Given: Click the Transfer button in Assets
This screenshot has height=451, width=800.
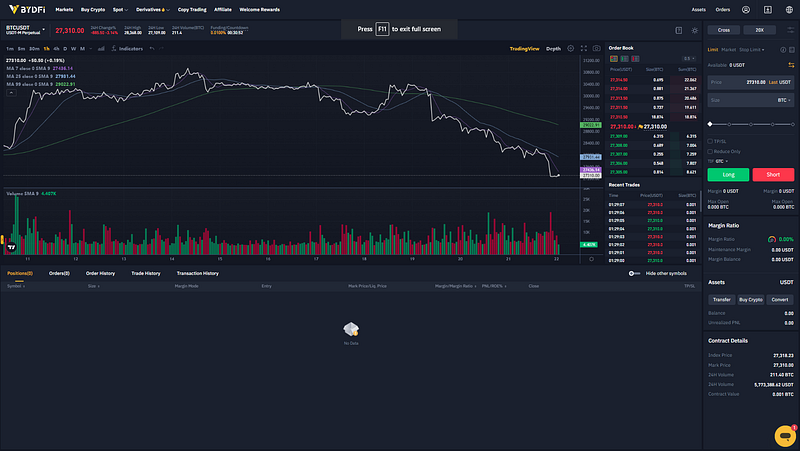Looking at the screenshot, I should tap(721, 300).
